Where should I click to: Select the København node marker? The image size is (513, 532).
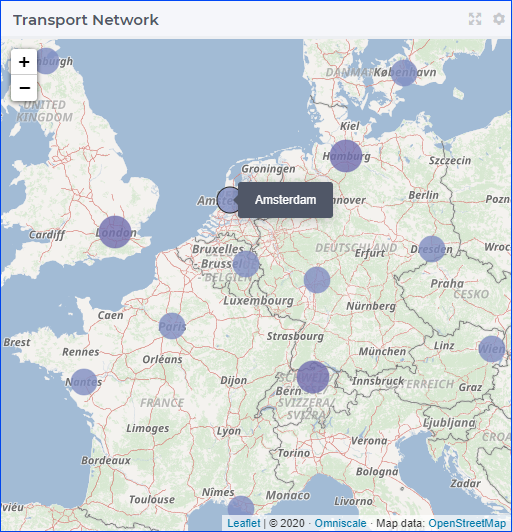pos(404,73)
